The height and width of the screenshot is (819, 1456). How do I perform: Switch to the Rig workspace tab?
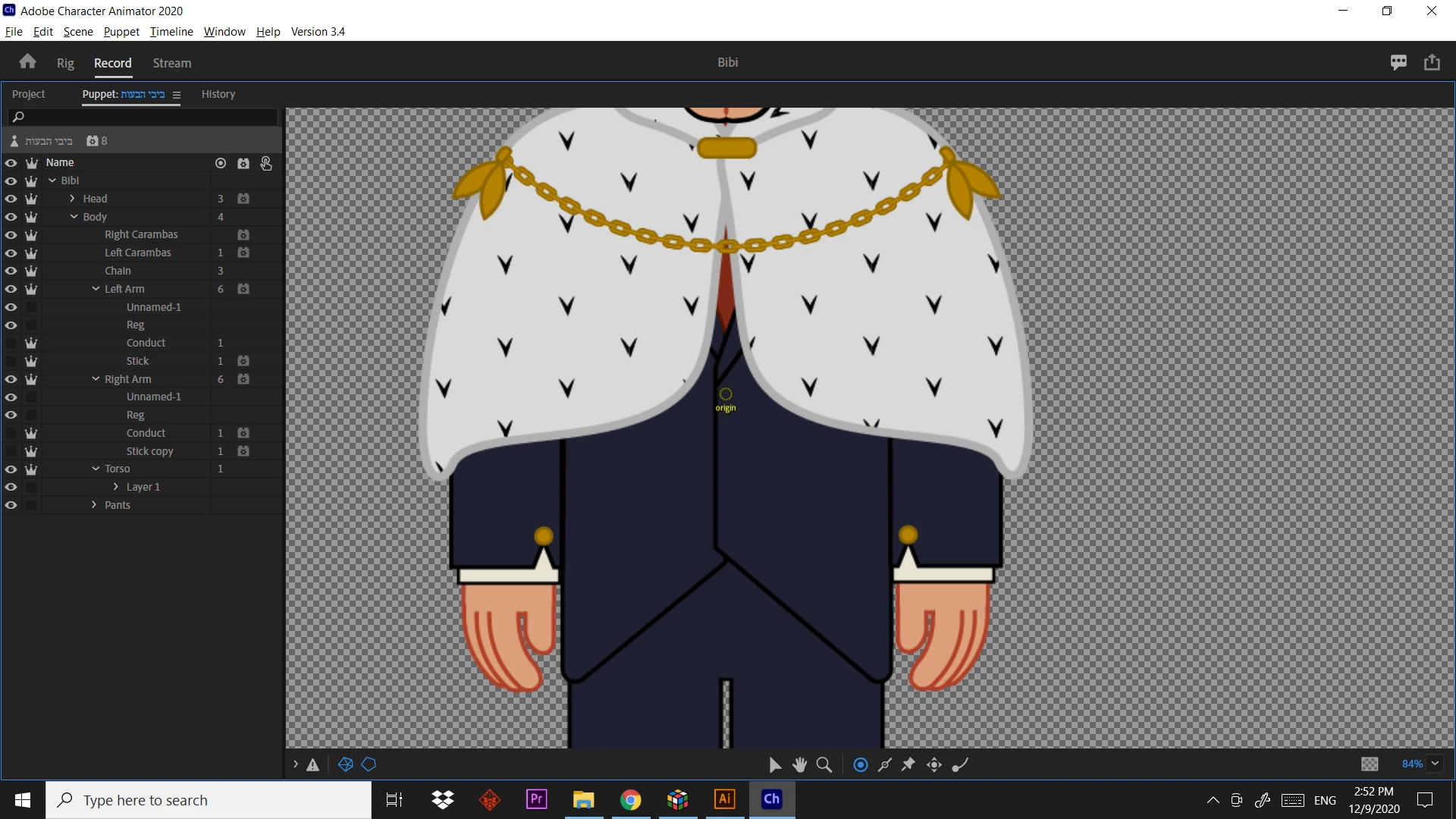click(x=65, y=63)
